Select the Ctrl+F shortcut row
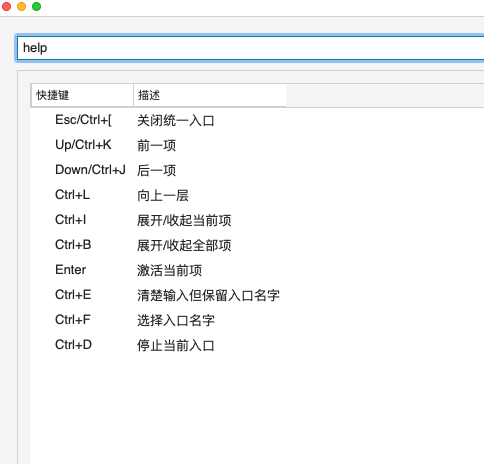This screenshot has height=464, width=484. click(257, 320)
